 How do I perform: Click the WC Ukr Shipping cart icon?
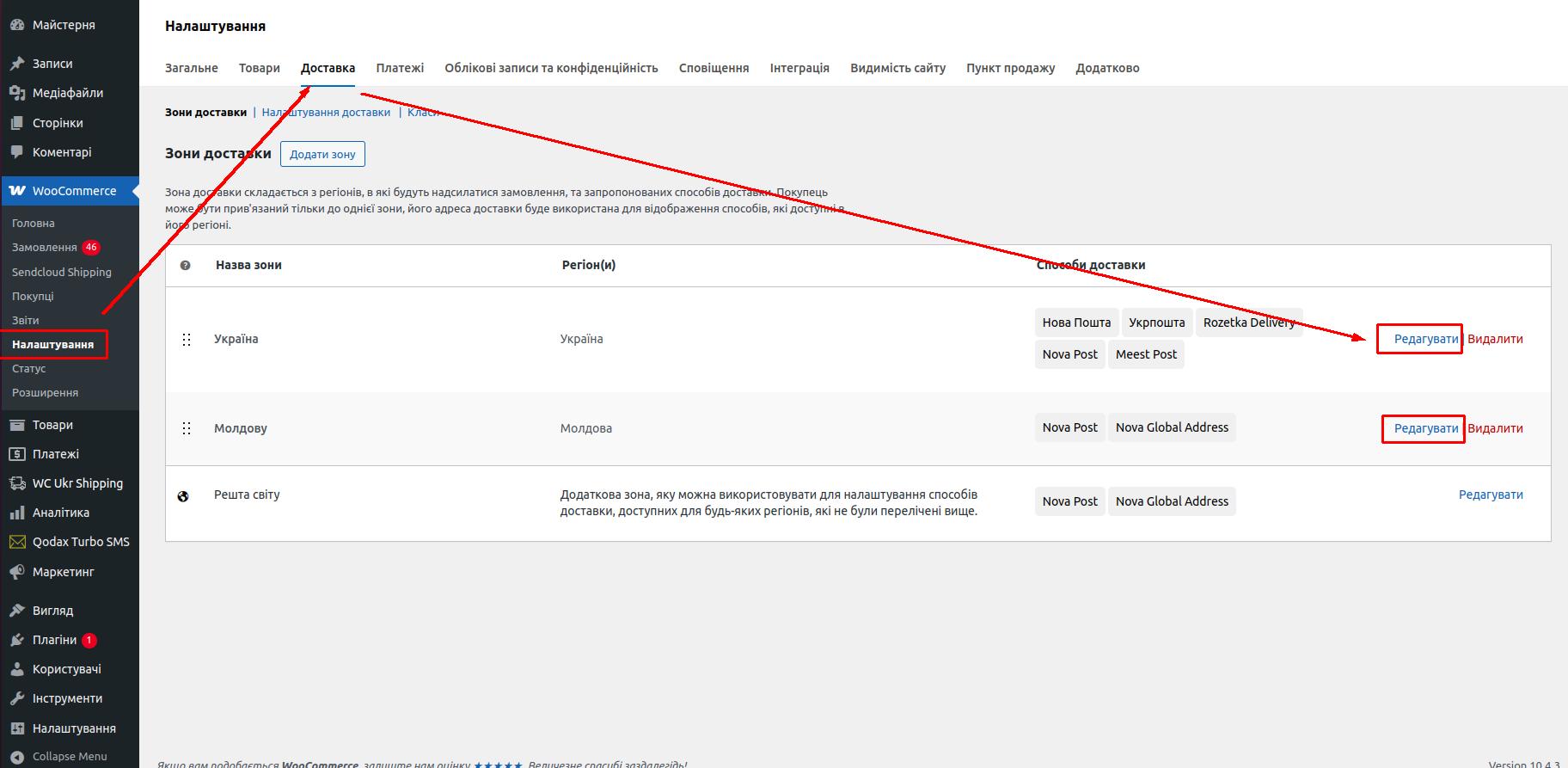pos(17,483)
